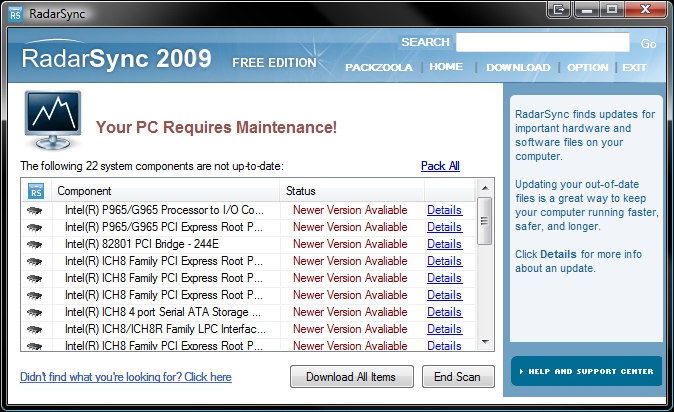
Task: Select the Intel(R) P965/G965 Processor to I/O row
Action: [x=248, y=210]
